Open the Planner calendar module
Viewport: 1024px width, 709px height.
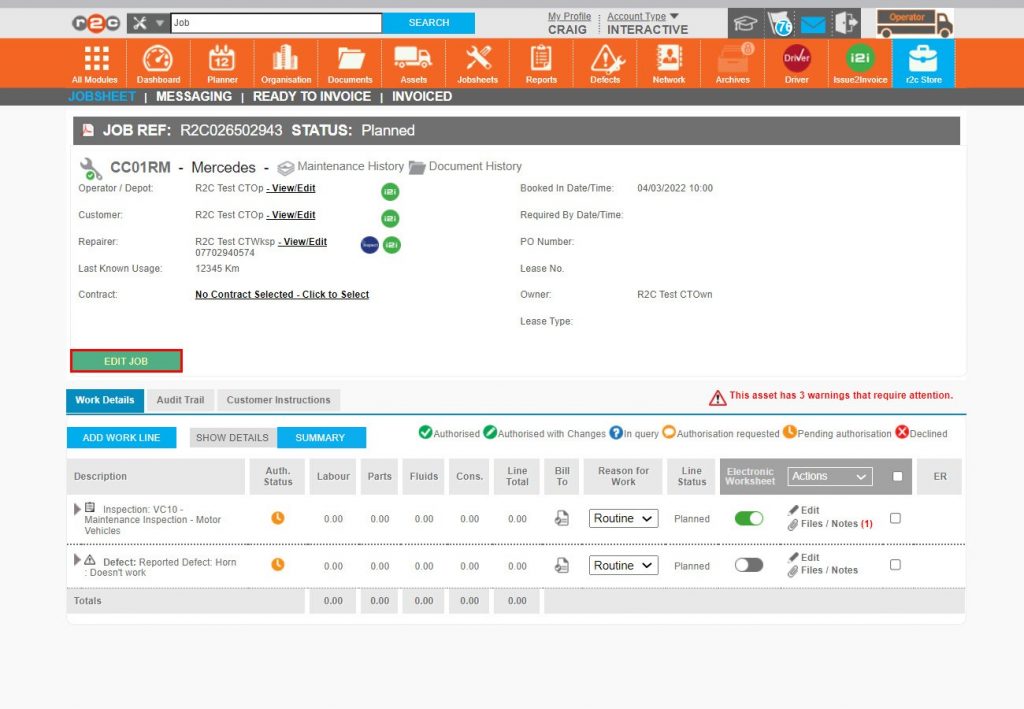[x=222, y=63]
